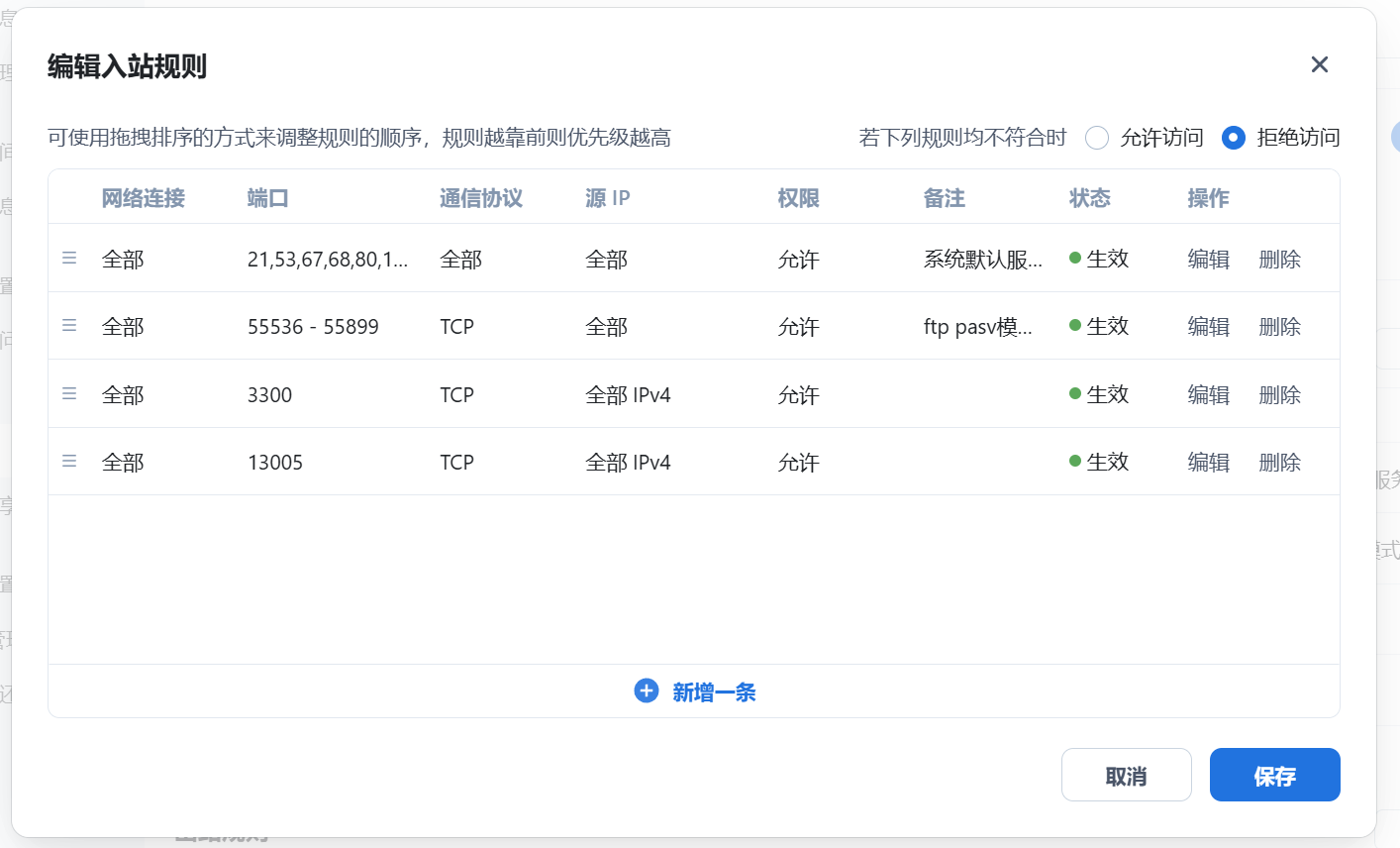1400x848 pixels.
Task: Delete the ftp pasv port range rule
Action: [x=1280, y=327]
